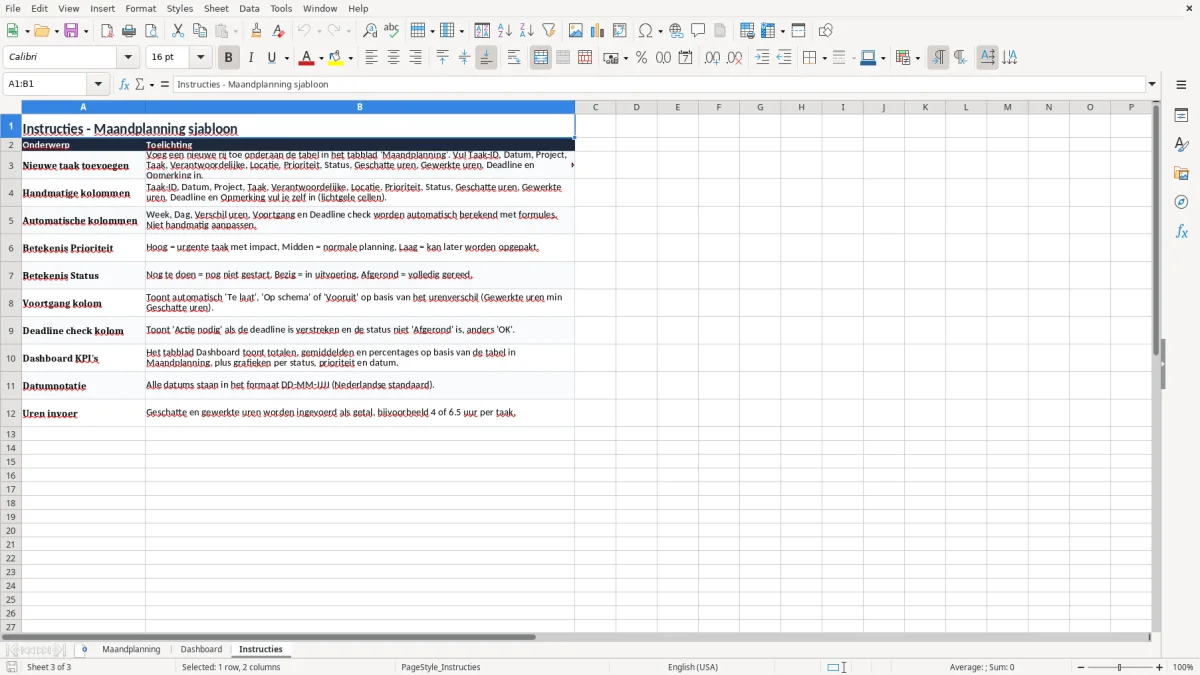This screenshot has height=675, width=1200.
Task: Open sidebar Navigator compass icon
Action: click(x=1181, y=202)
